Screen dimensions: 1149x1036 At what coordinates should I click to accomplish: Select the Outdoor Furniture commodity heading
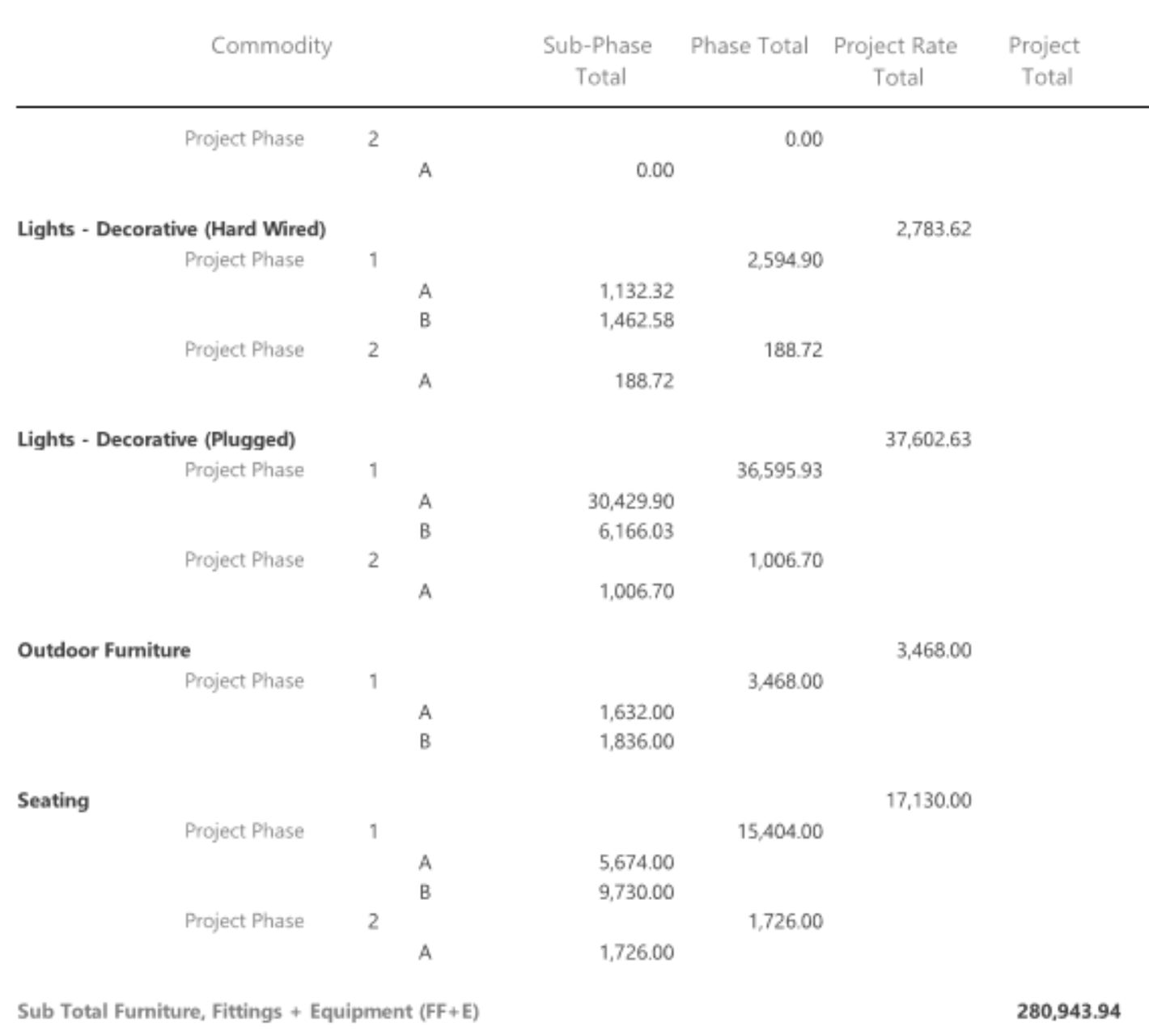point(104,650)
